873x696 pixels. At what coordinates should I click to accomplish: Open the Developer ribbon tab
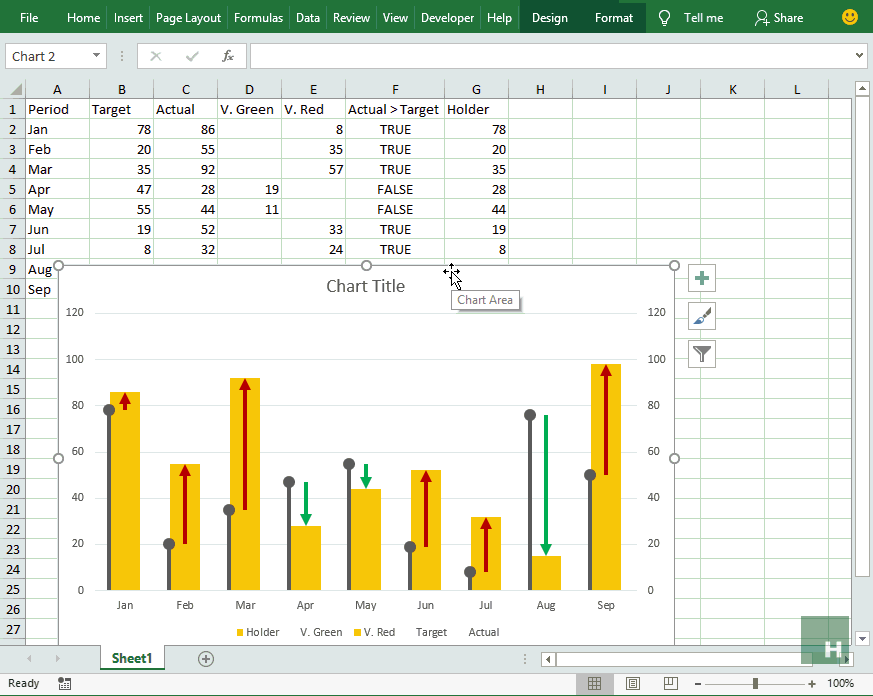click(x=448, y=18)
